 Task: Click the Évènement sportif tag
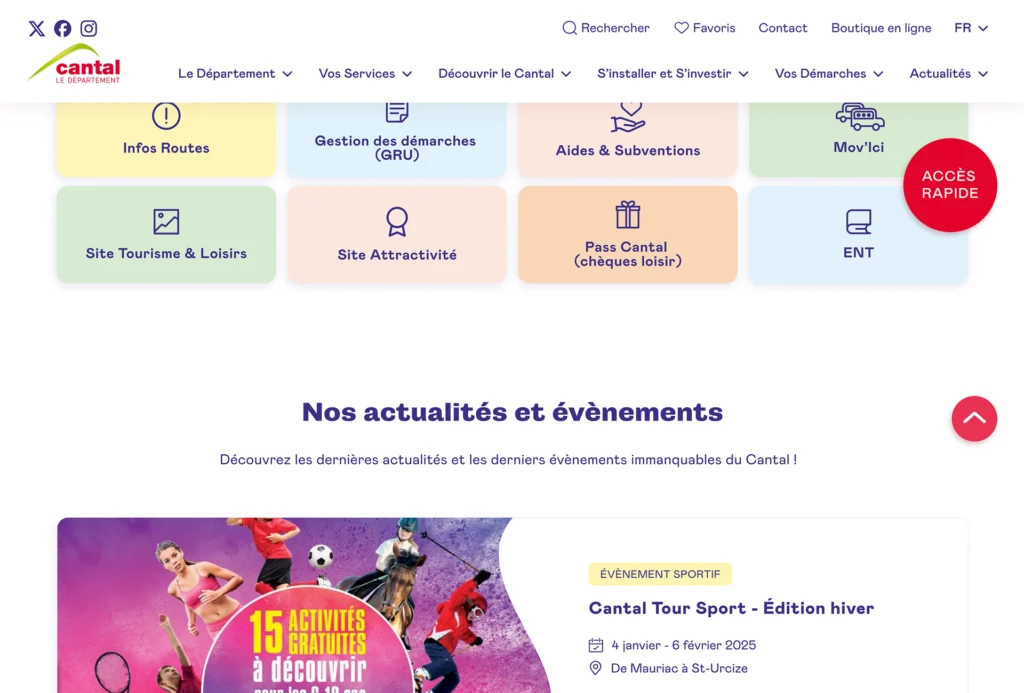click(660, 574)
